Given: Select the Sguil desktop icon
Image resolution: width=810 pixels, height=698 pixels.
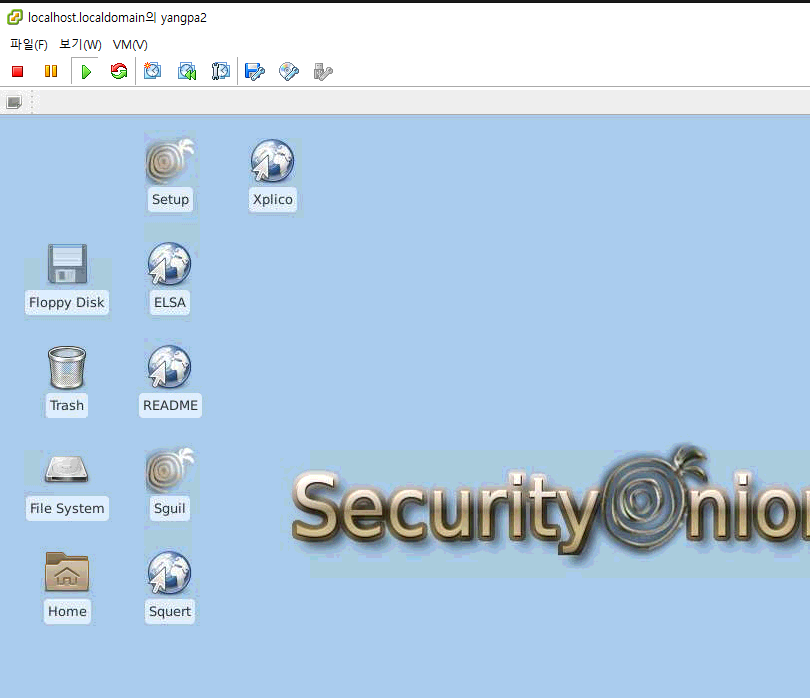Looking at the screenshot, I should point(169,484).
